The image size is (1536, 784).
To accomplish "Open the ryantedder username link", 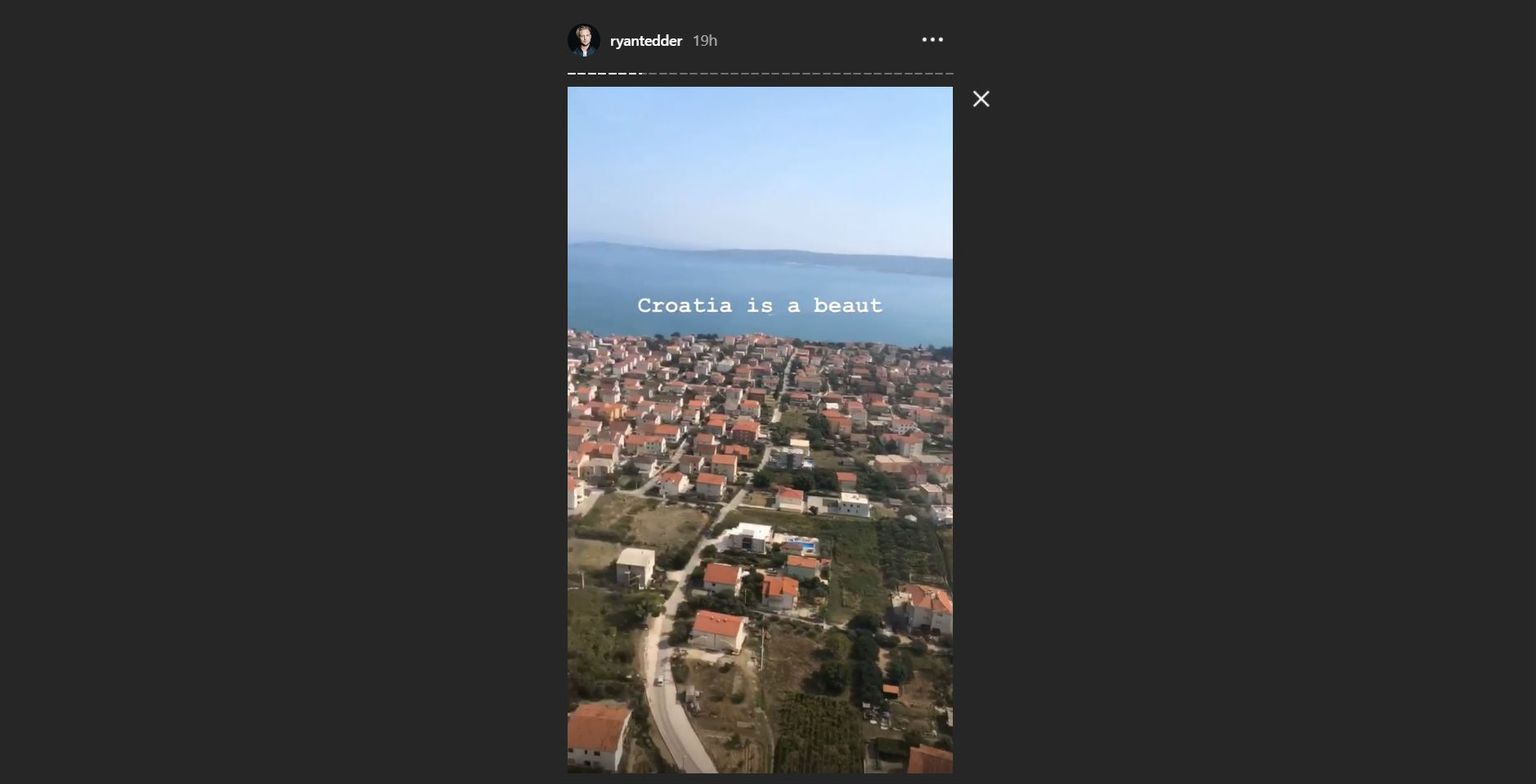I will pos(646,41).
